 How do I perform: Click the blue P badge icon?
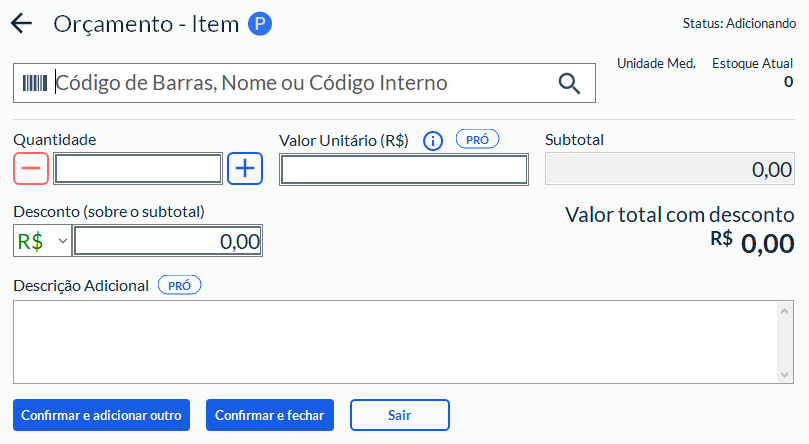tap(260, 24)
